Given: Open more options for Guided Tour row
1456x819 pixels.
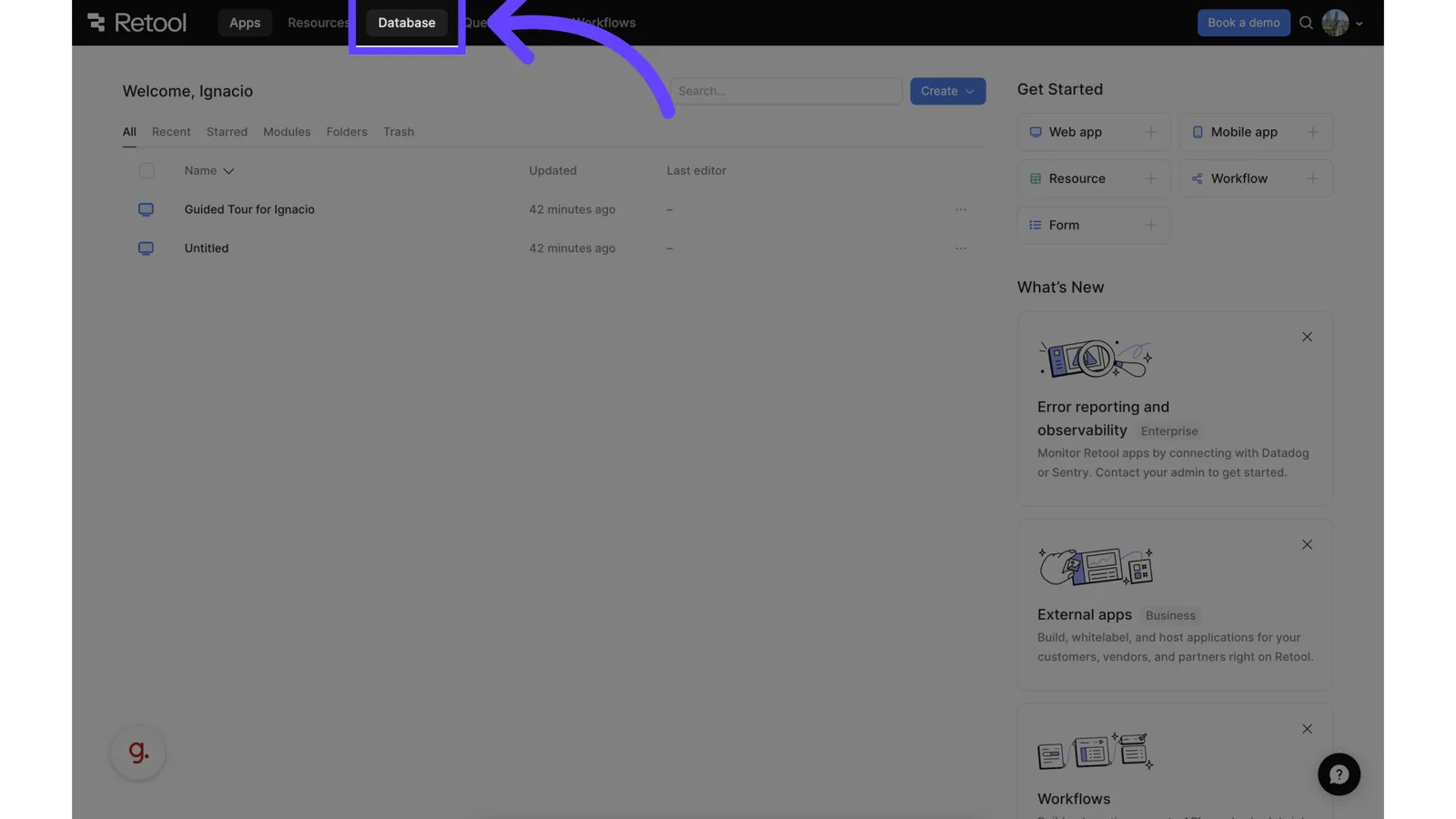Looking at the screenshot, I should [961, 209].
